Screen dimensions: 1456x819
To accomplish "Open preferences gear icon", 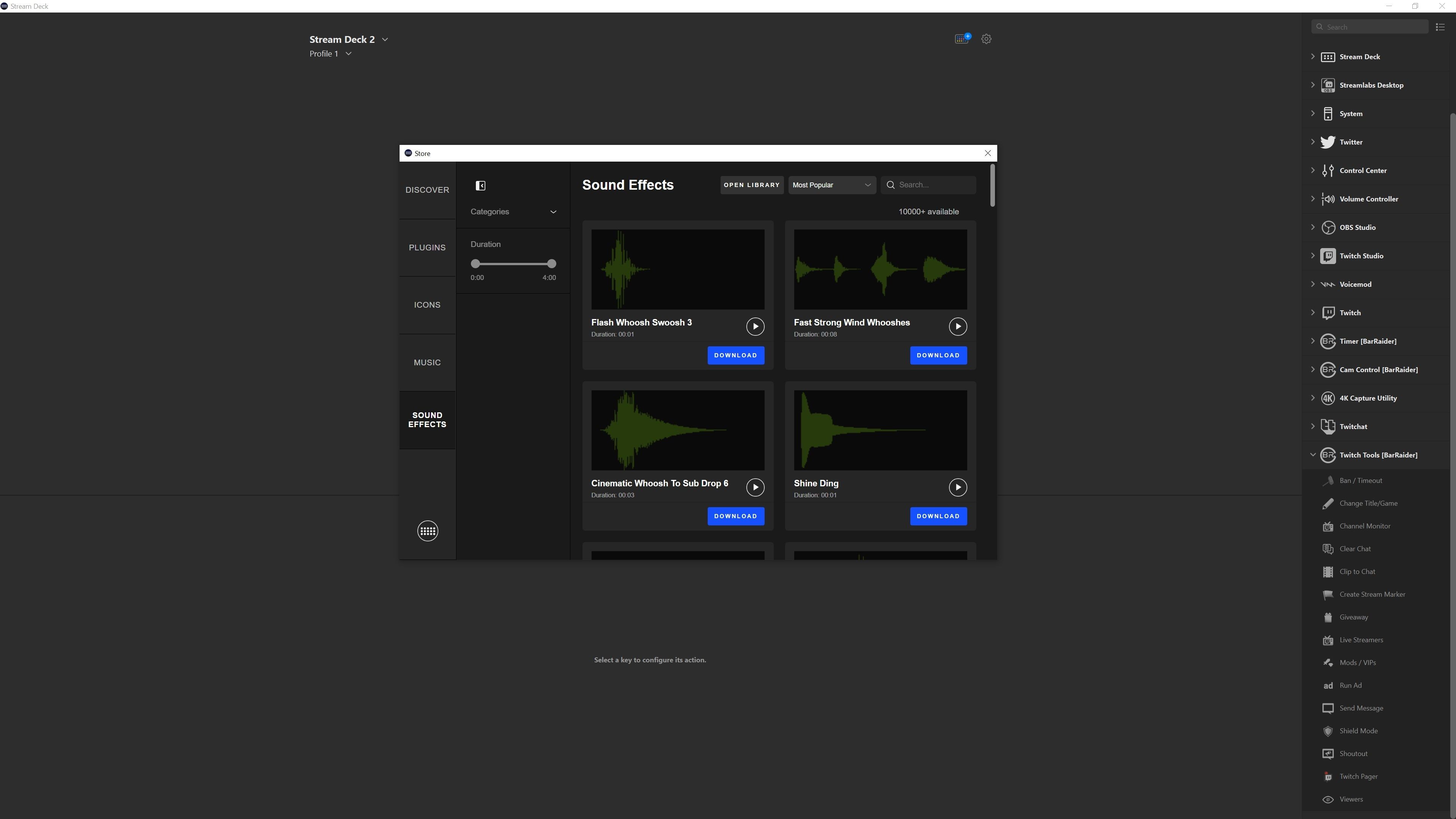I will pyautogui.click(x=986, y=39).
